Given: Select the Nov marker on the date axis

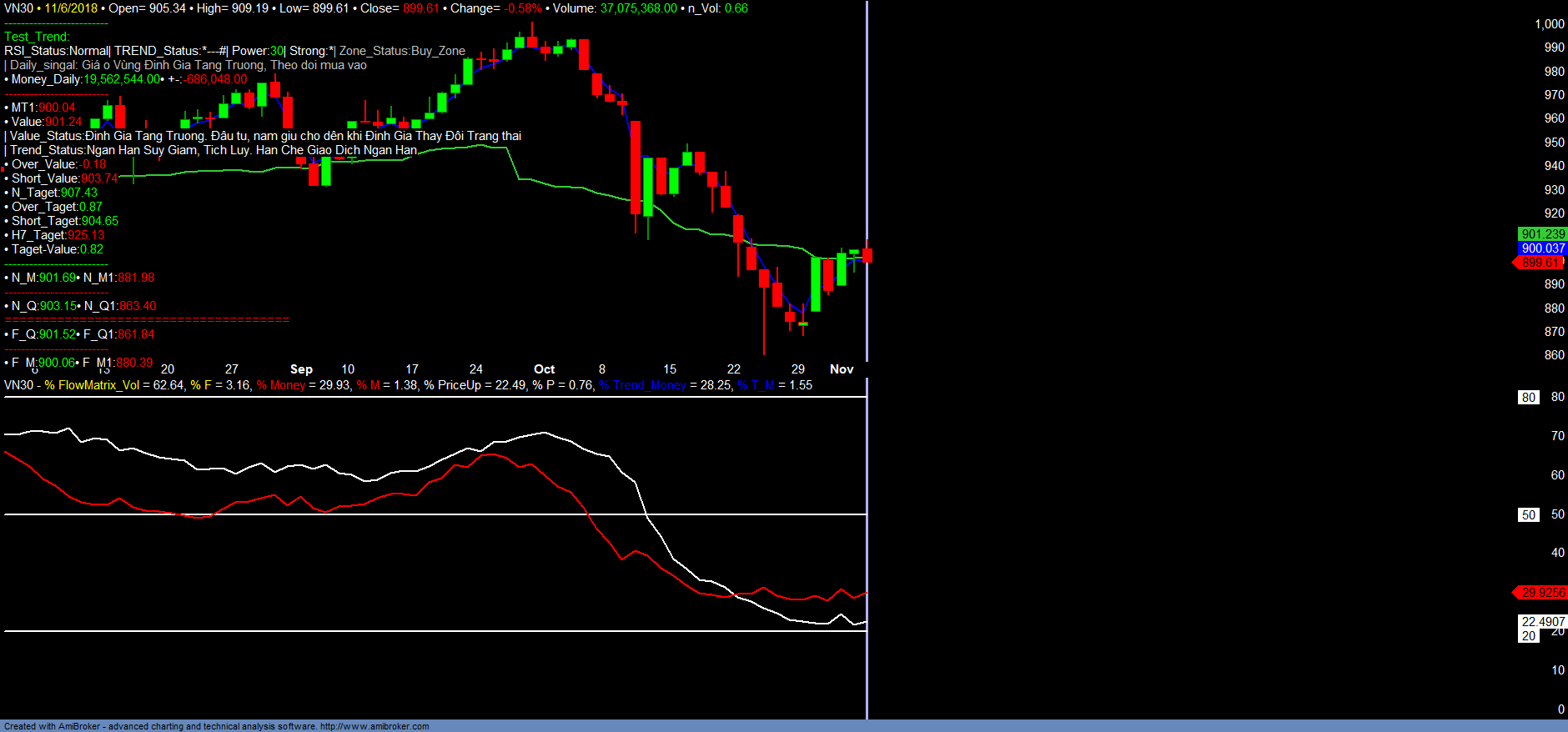Looking at the screenshot, I should [x=841, y=369].
